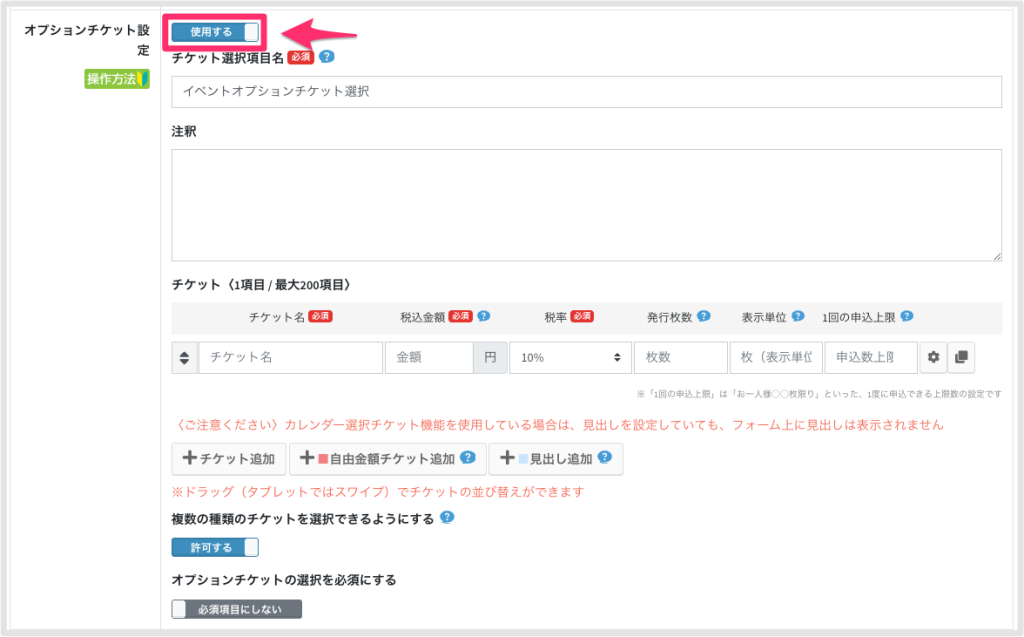Click the ticket row sort handle arrows
Viewport: 1024px width, 637px height.
[x=184, y=357]
